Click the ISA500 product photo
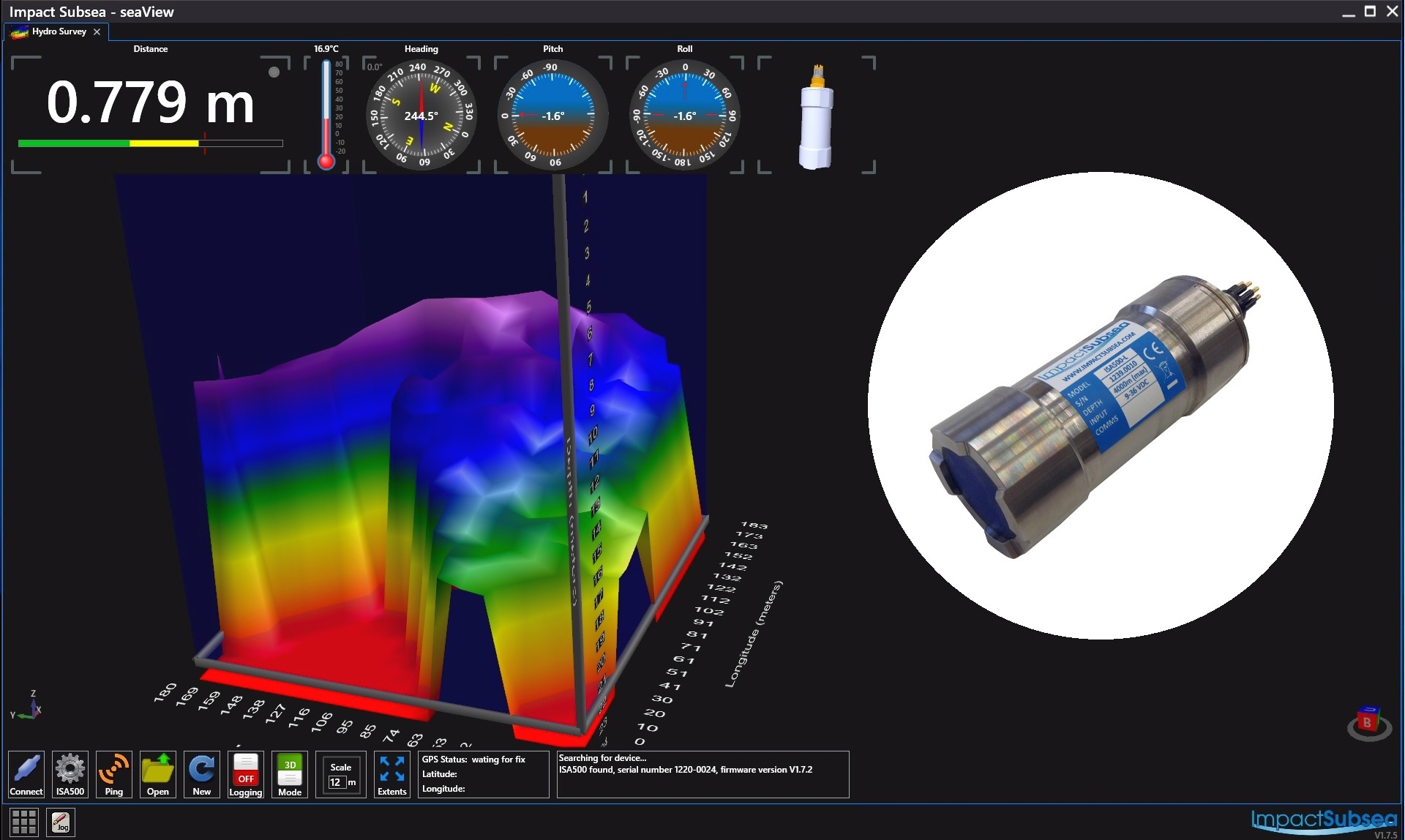Viewport: 1405px width, 840px height. click(1101, 405)
